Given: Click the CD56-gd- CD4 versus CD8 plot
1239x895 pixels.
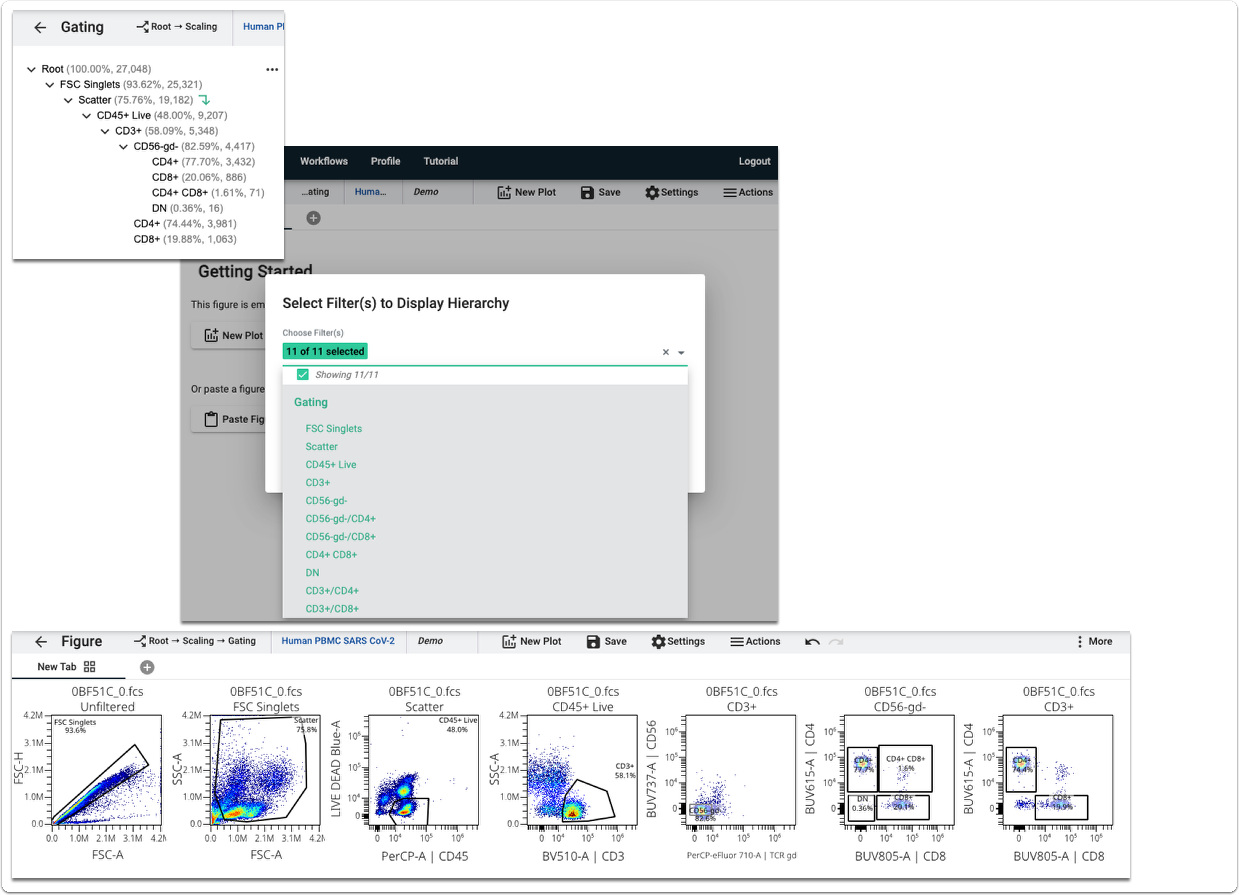Looking at the screenshot, I should click(x=900, y=770).
